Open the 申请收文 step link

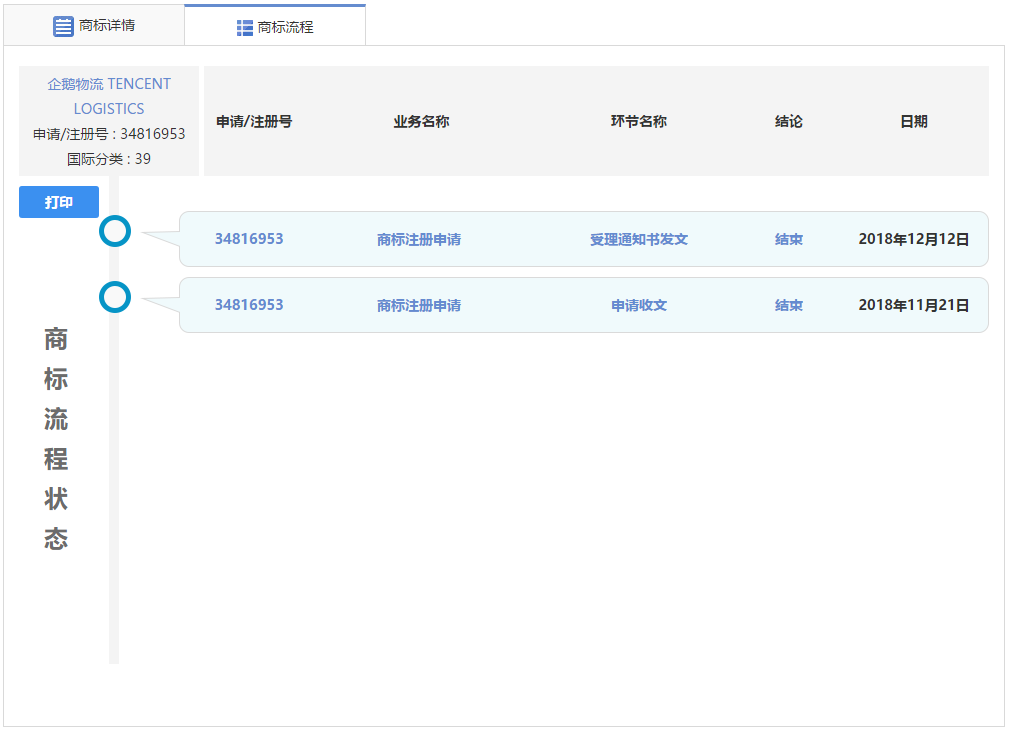click(639, 306)
